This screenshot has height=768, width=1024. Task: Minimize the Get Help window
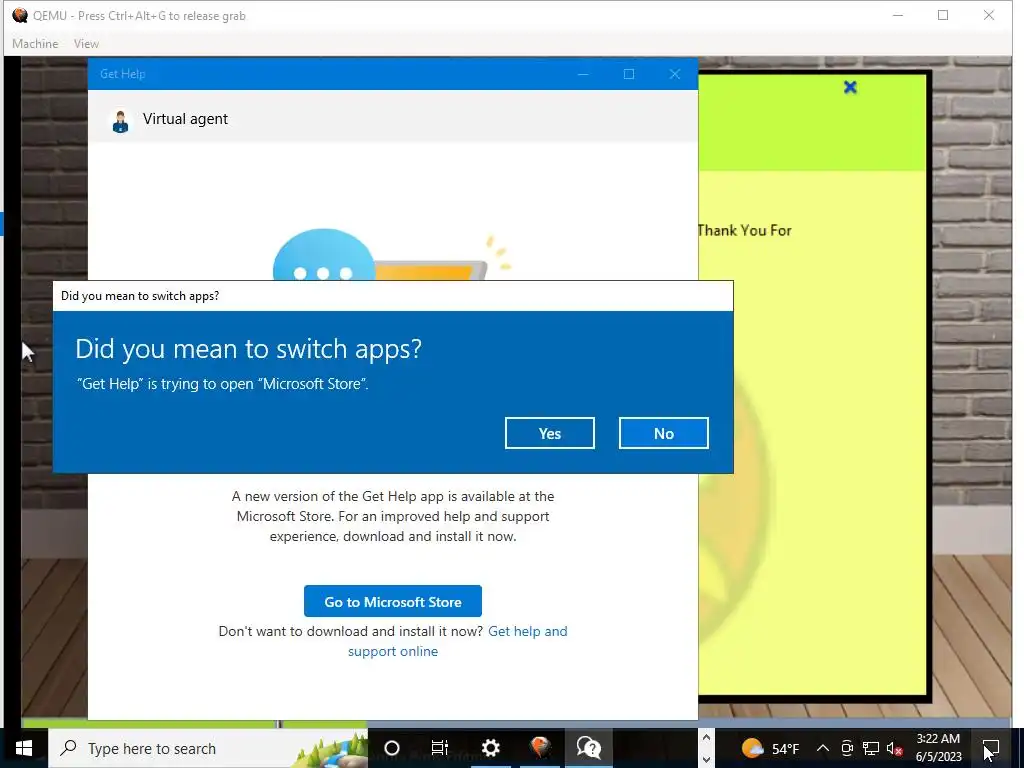click(x=583, y=74)
